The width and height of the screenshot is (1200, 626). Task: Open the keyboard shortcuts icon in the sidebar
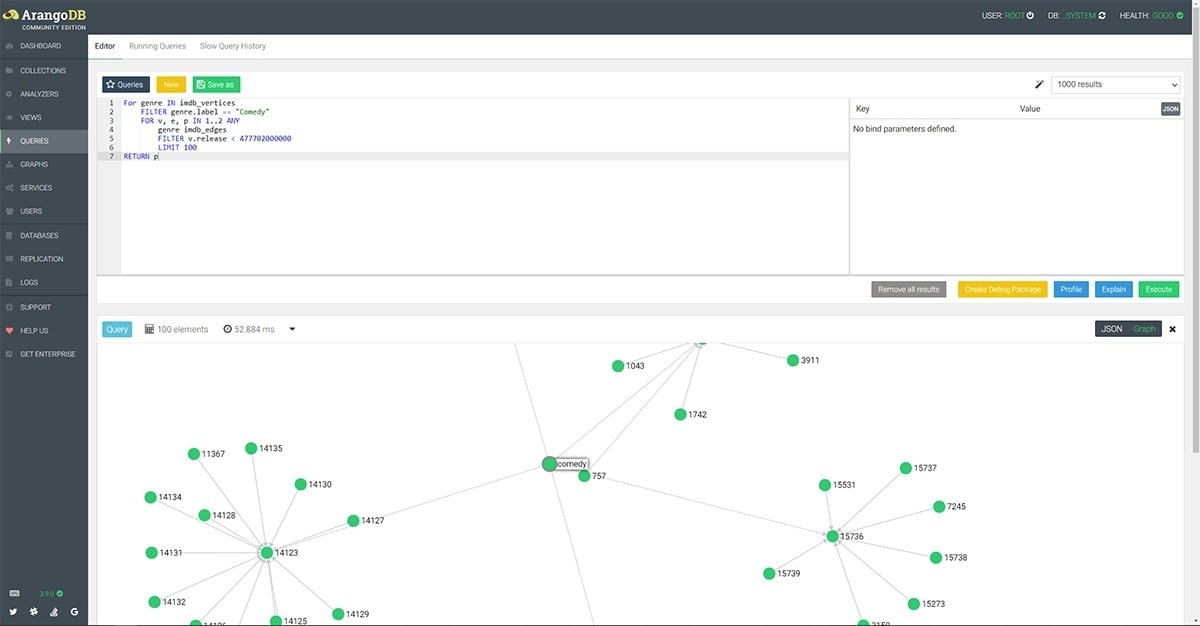click(14, 593)
